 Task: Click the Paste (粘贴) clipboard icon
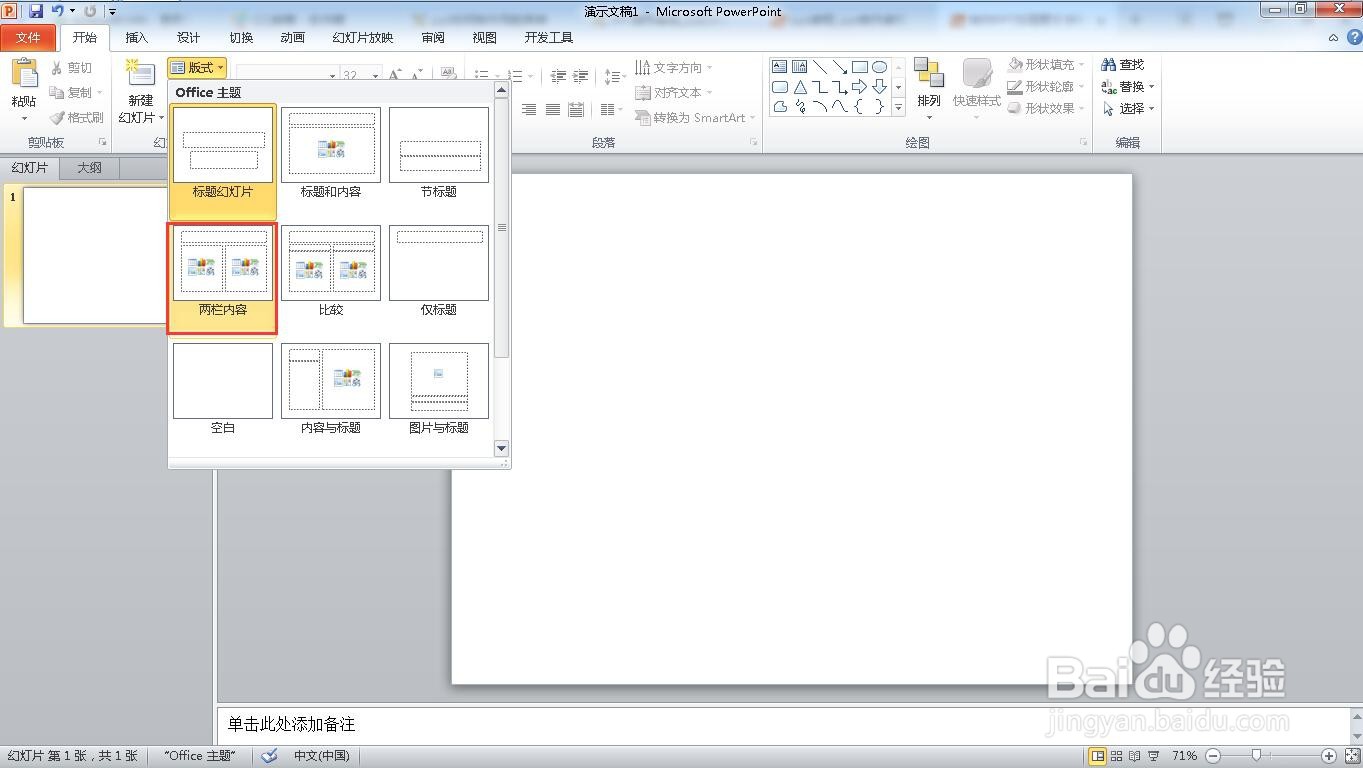pos(24,74)
